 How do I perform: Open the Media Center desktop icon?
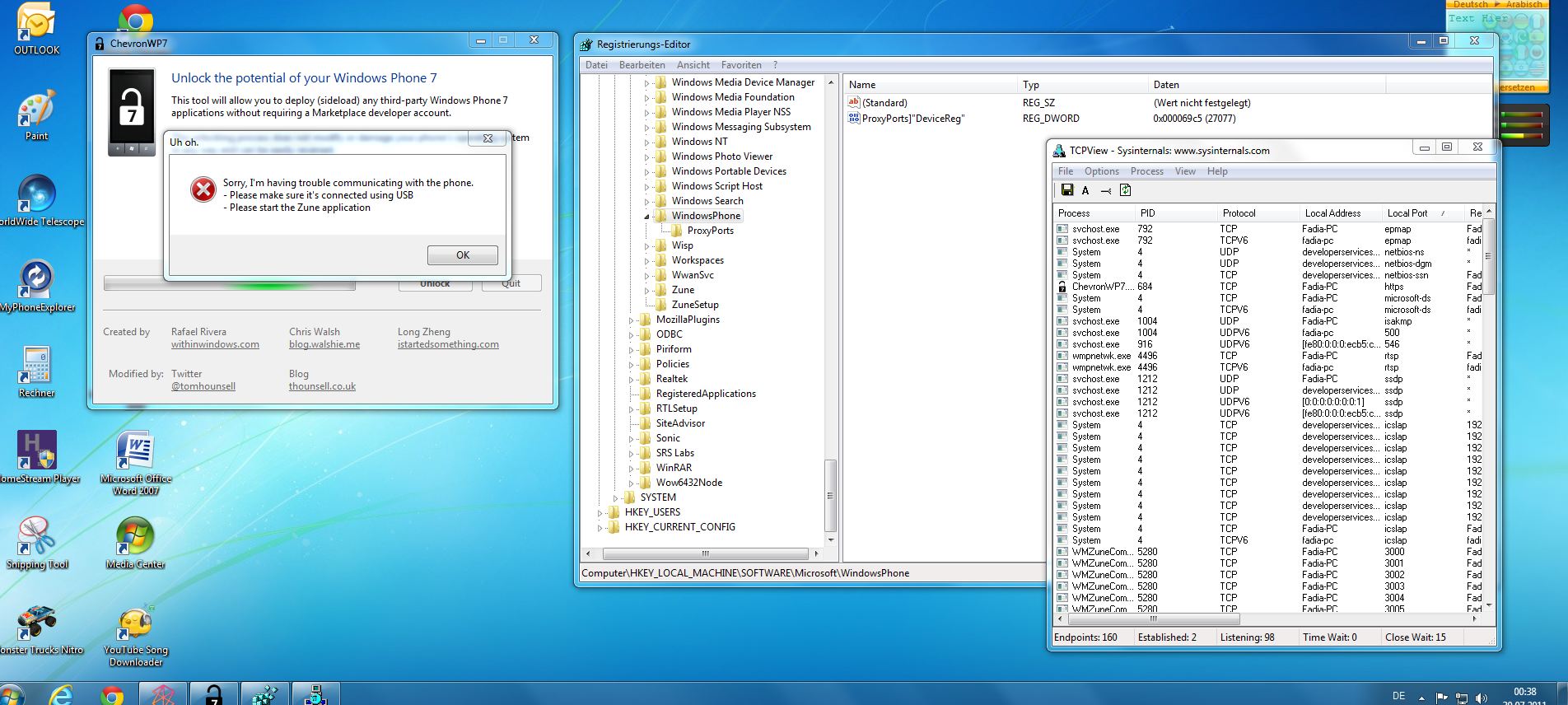click(136, 544)
